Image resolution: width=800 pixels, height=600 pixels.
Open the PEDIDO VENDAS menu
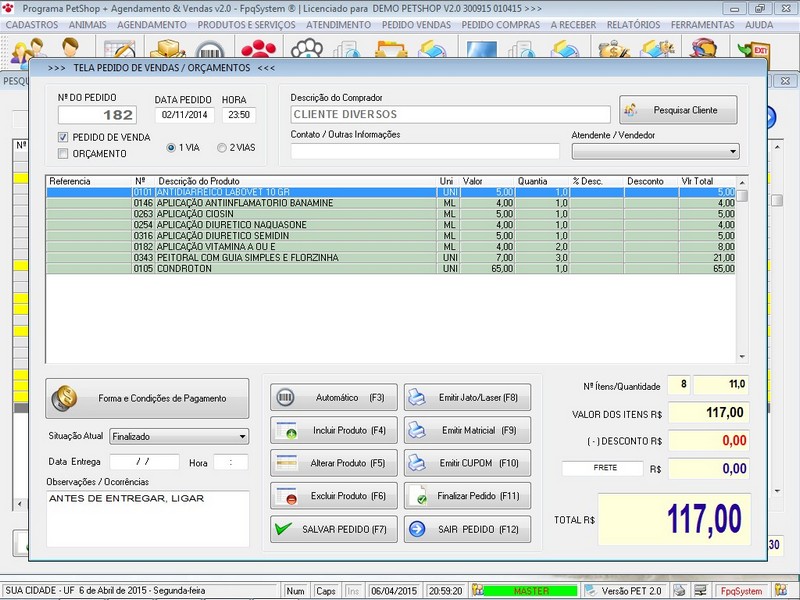(x=416, y=24)
